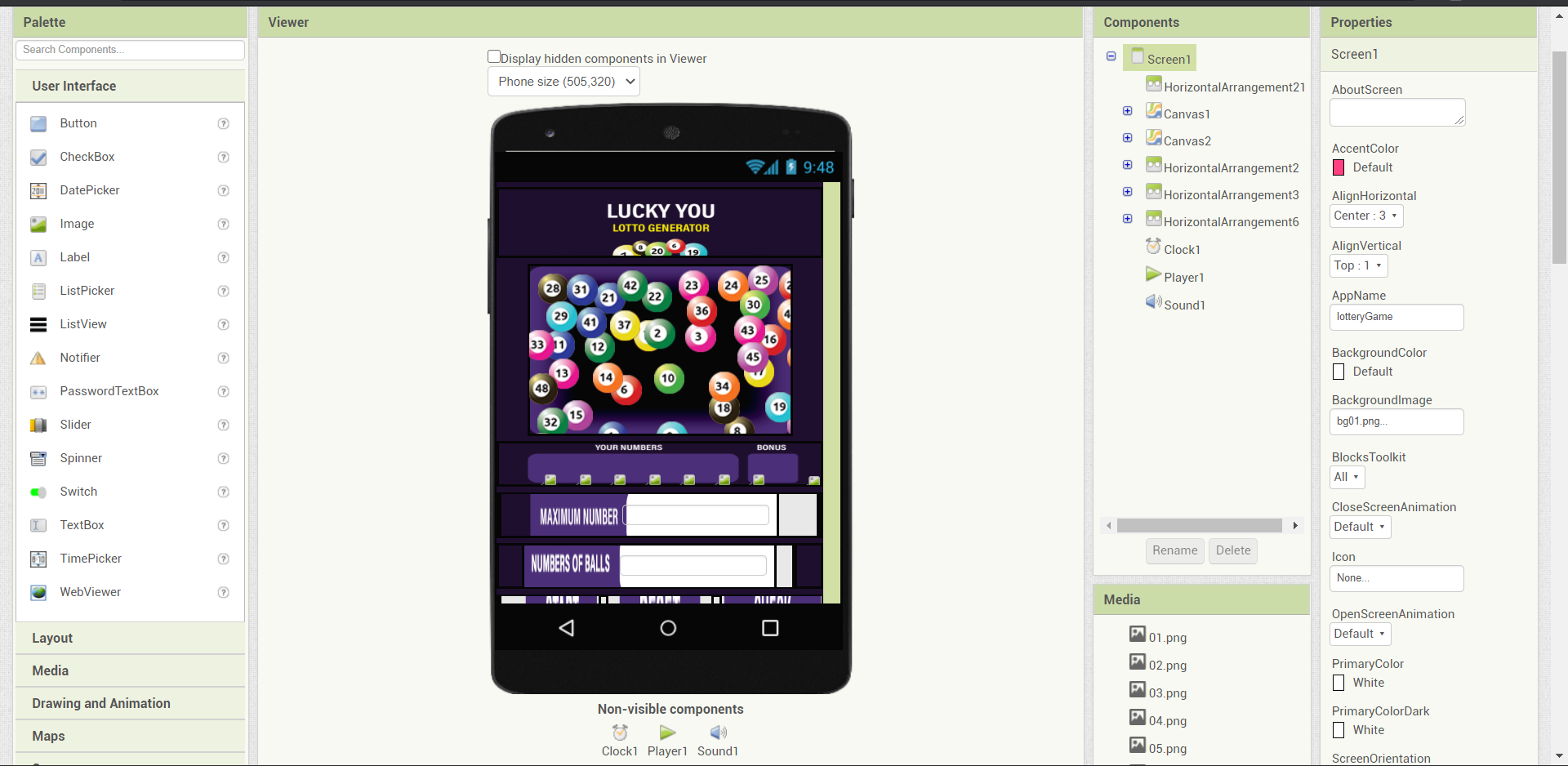This screenshot has height=766, width=1568.
Task: Expand HorizontalArrangement3 tree node
Action: pos(1128,192)
